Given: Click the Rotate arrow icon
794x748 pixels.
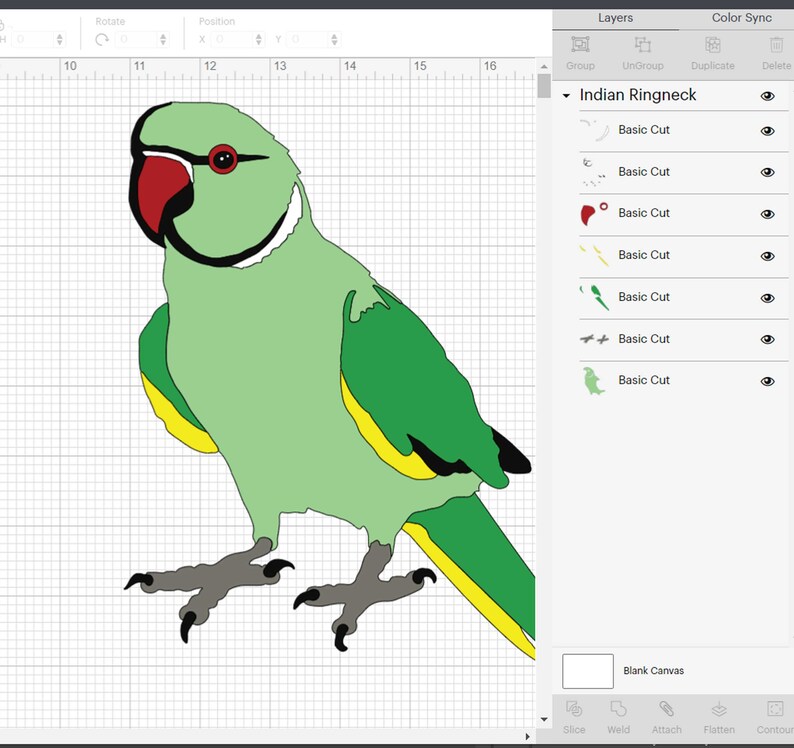Looking at the screenshot, I should [102, 40].
